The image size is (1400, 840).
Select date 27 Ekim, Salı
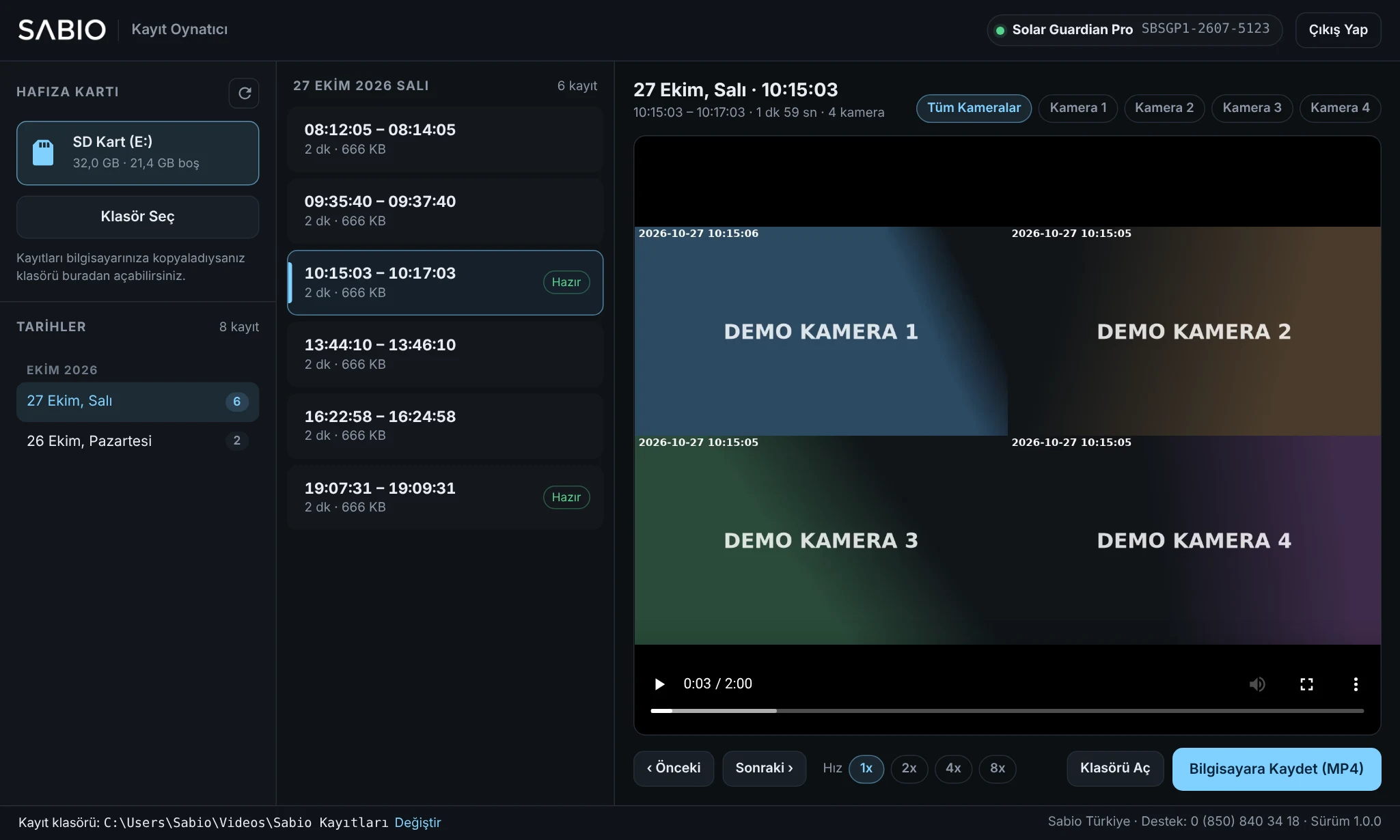click(137, 402)
